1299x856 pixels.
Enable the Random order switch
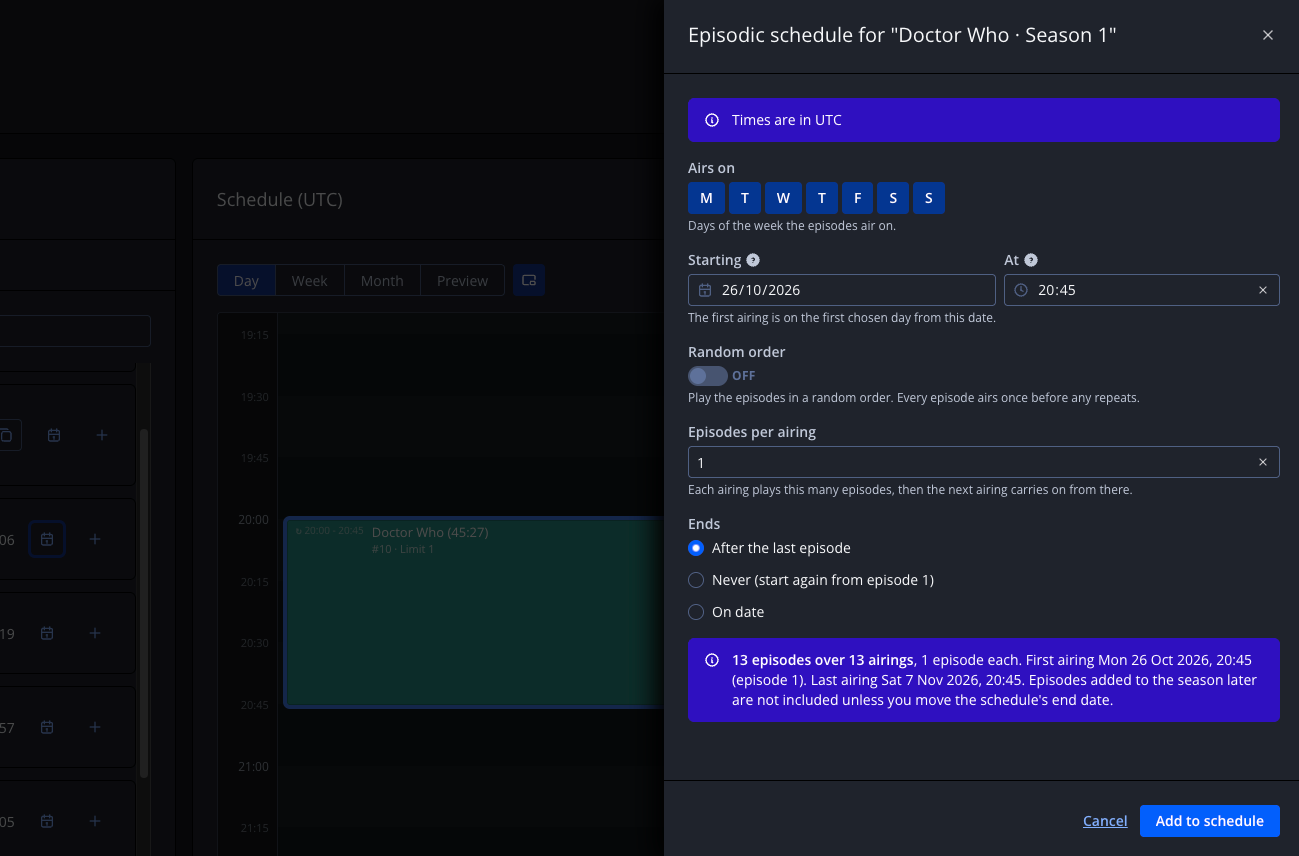point(708,376)
